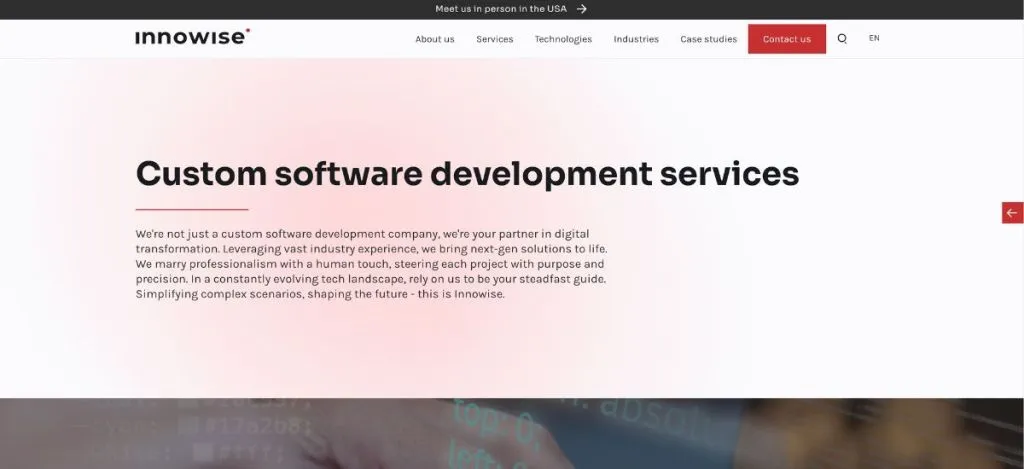Click the blurred code hero image

click(x=512, y=433)
